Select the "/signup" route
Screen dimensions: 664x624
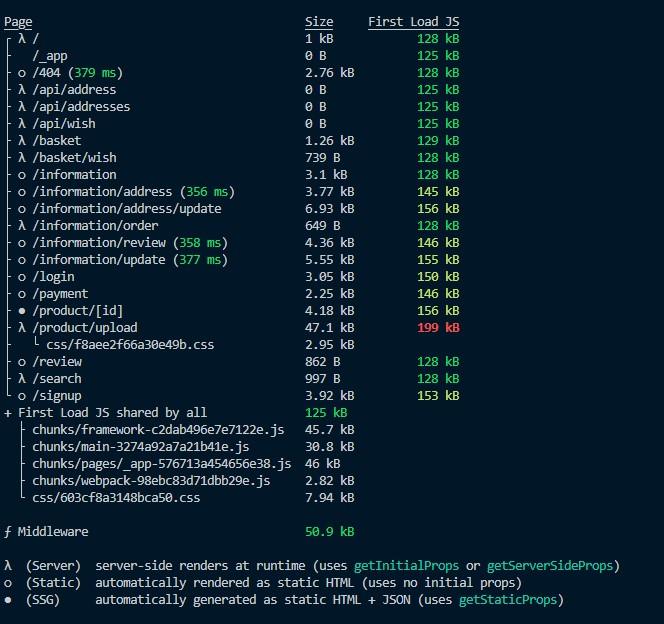pos(57,396)
